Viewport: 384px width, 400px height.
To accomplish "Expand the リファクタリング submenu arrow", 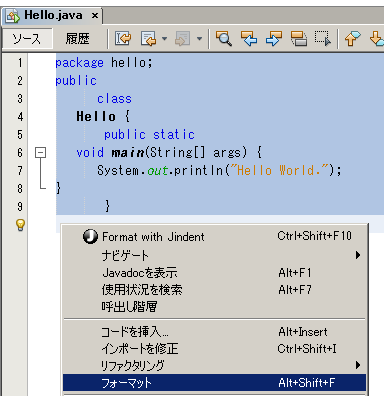I will coord(358,365).
